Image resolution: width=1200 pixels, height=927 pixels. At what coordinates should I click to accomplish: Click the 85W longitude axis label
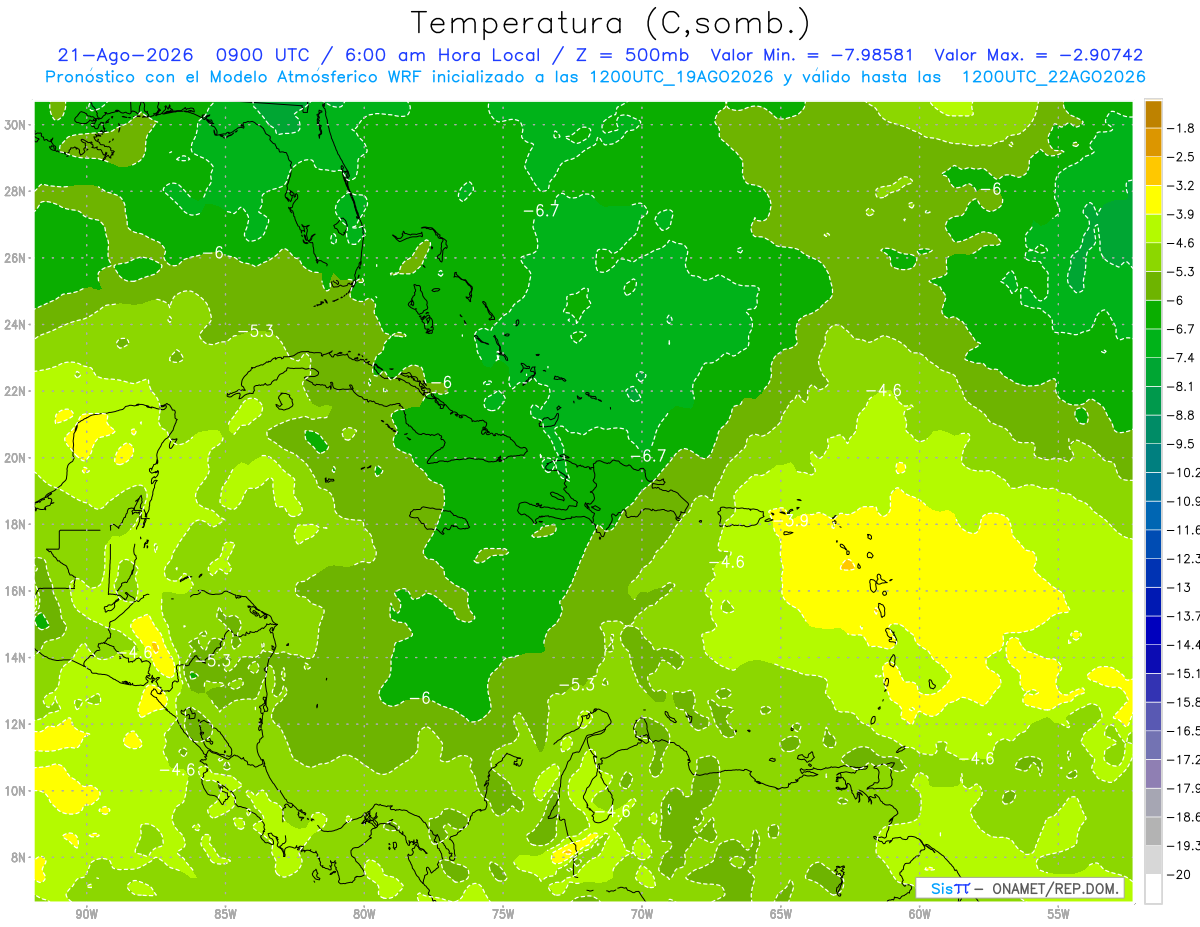(x=225, y=914)
